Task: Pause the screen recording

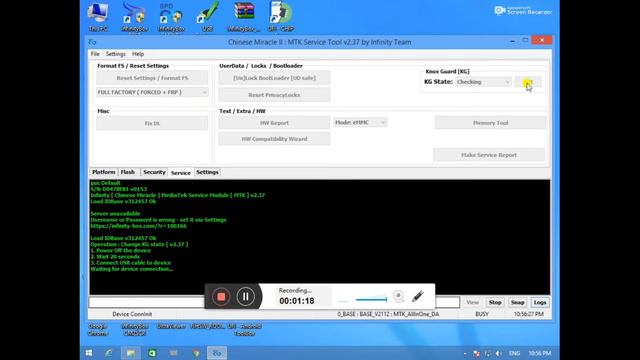Action: point(246,297)
